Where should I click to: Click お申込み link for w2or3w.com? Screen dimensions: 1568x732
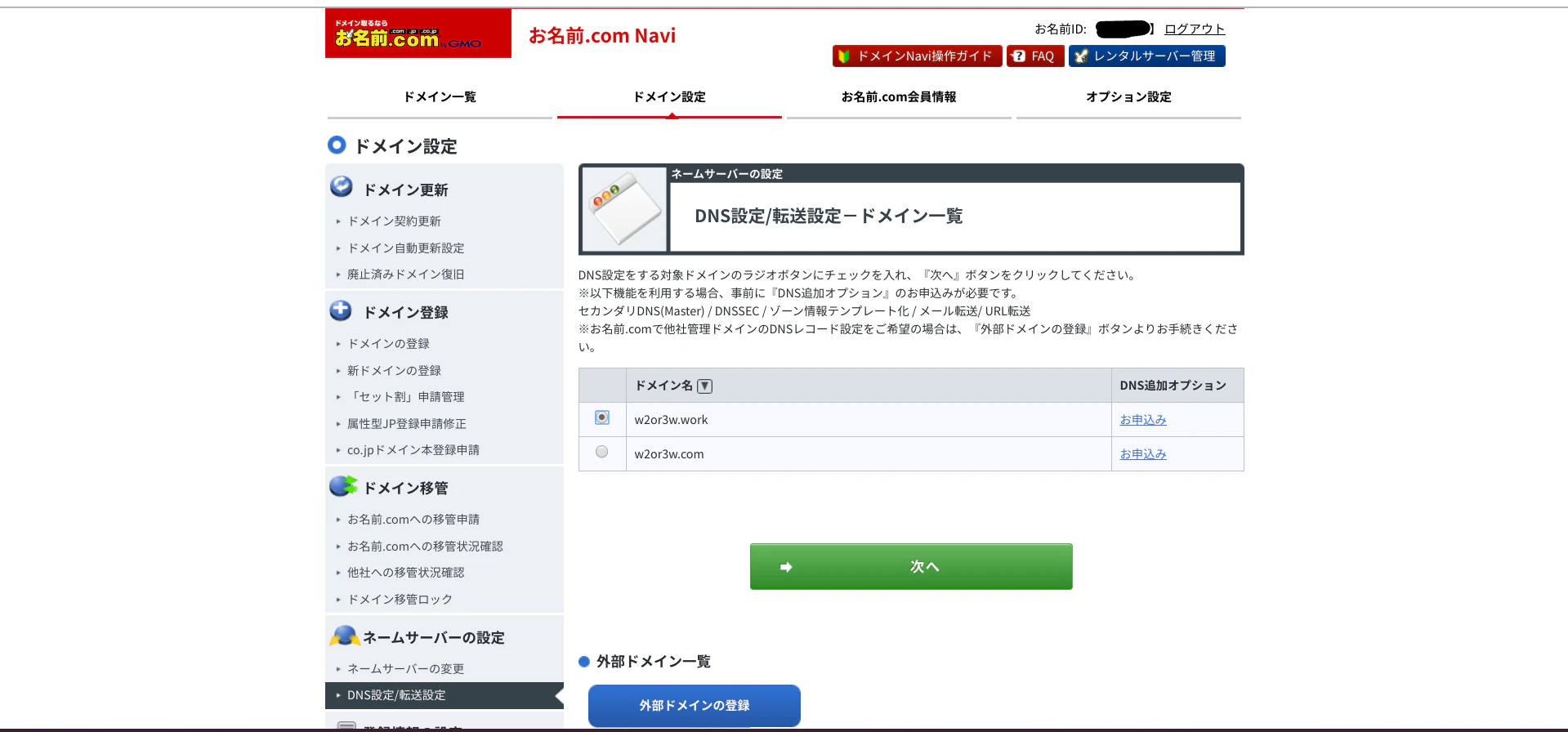(x=1143, y=454)
